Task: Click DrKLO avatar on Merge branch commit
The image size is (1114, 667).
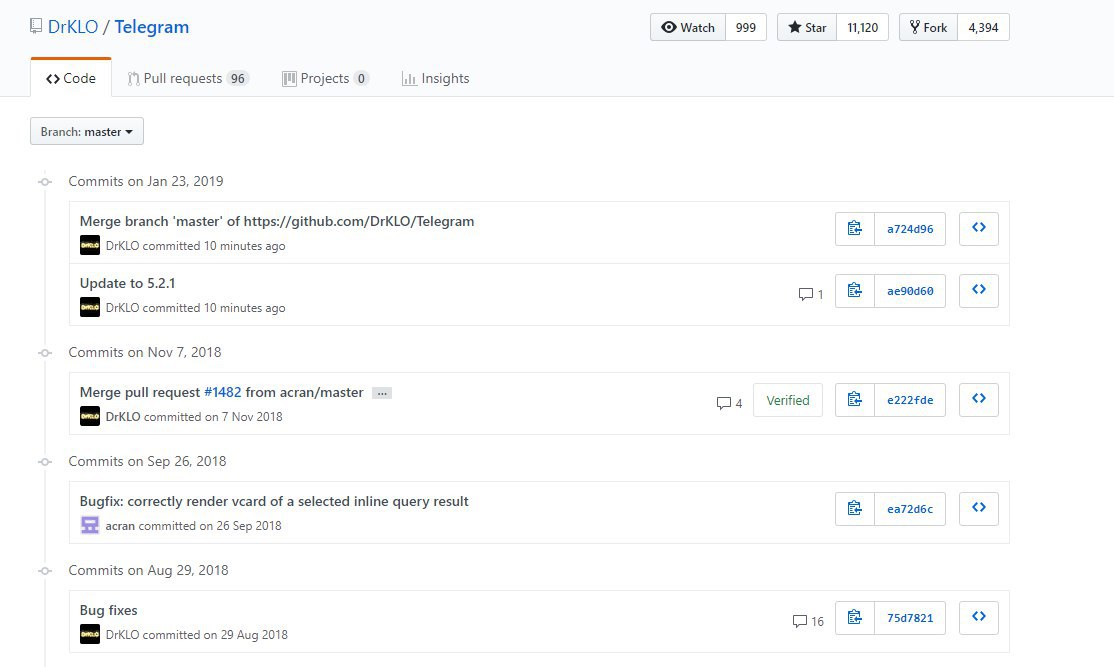Action: coord(90,245)
